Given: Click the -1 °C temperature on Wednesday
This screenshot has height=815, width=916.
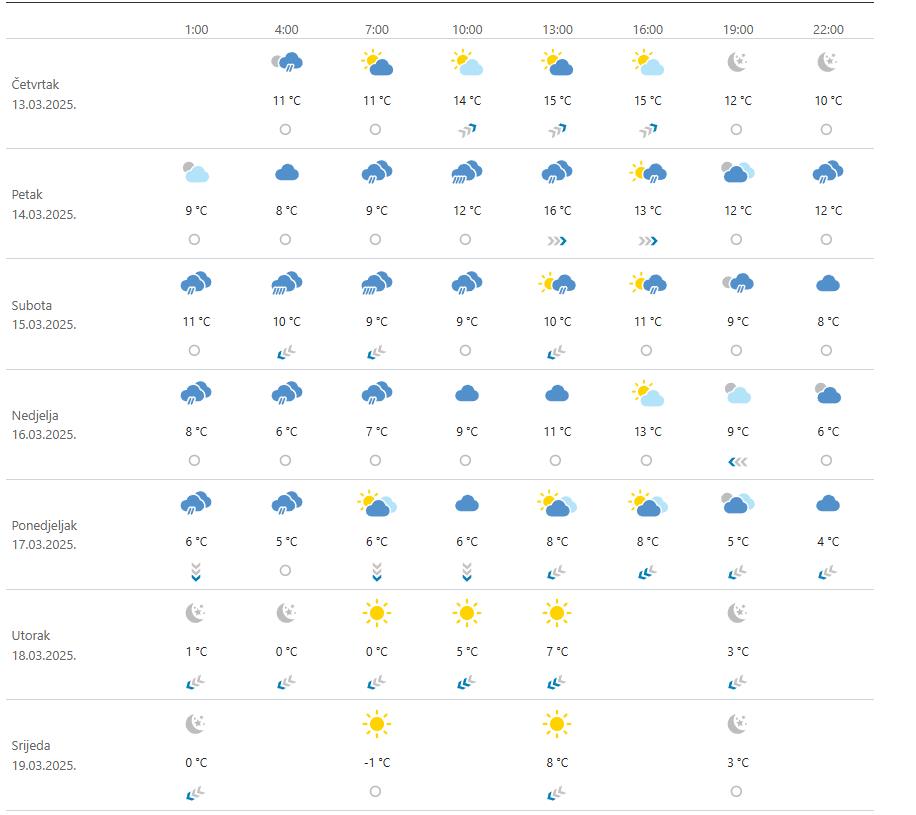Looking at the screenshot, I should (x=376, y=762).
